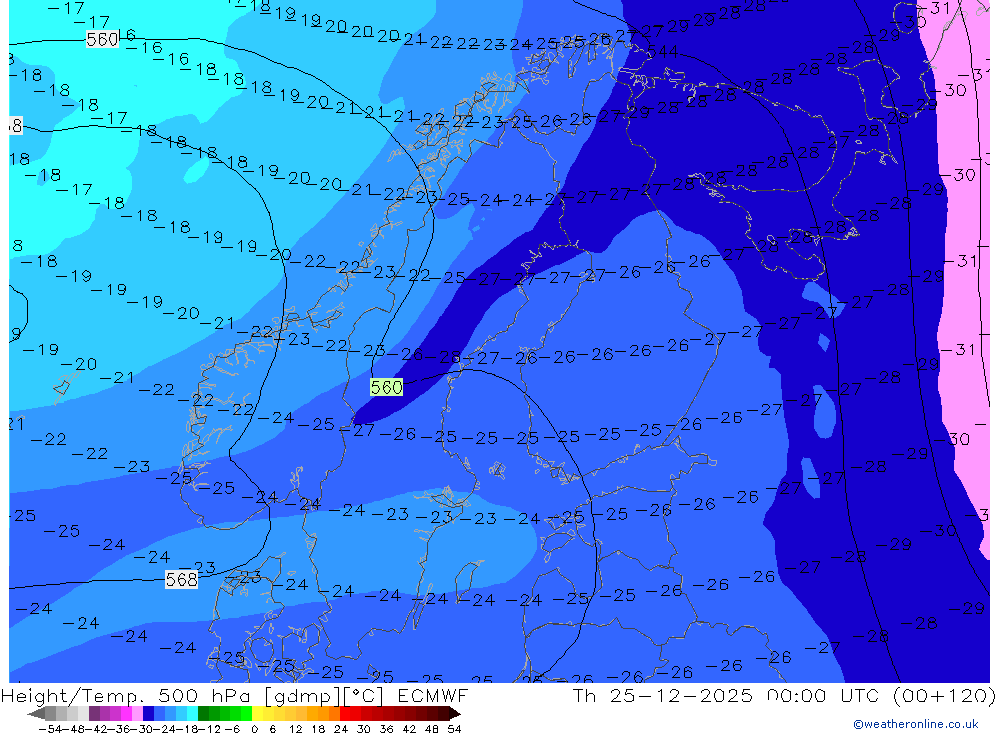This screenshot has height=733, width=1000.
Task: Pick the darkest green legend swatch
Action: point(203,714)
